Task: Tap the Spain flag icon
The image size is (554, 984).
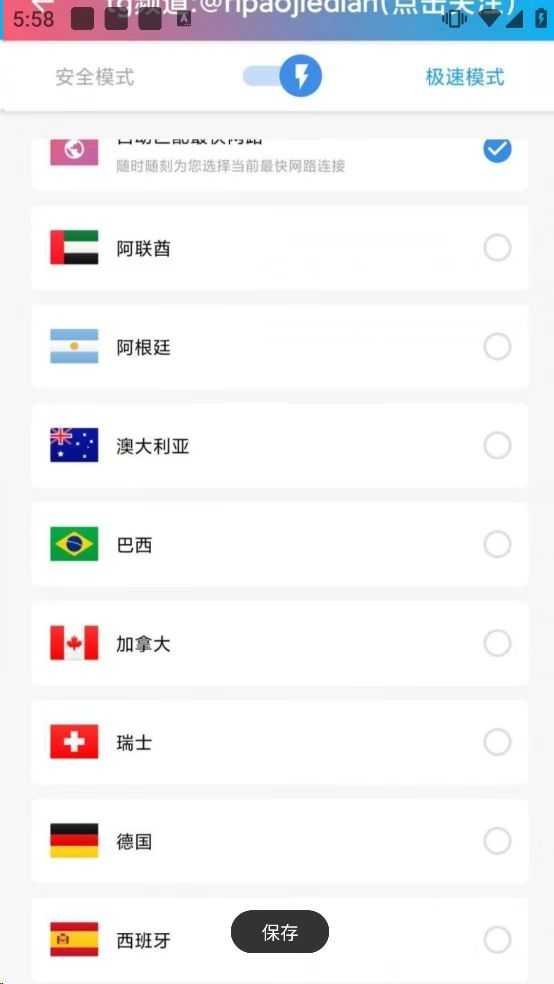Action: point(74,939)
